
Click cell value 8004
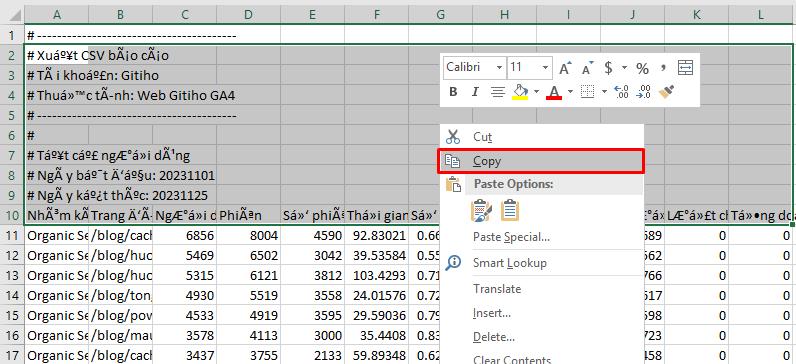click(248, 236)
